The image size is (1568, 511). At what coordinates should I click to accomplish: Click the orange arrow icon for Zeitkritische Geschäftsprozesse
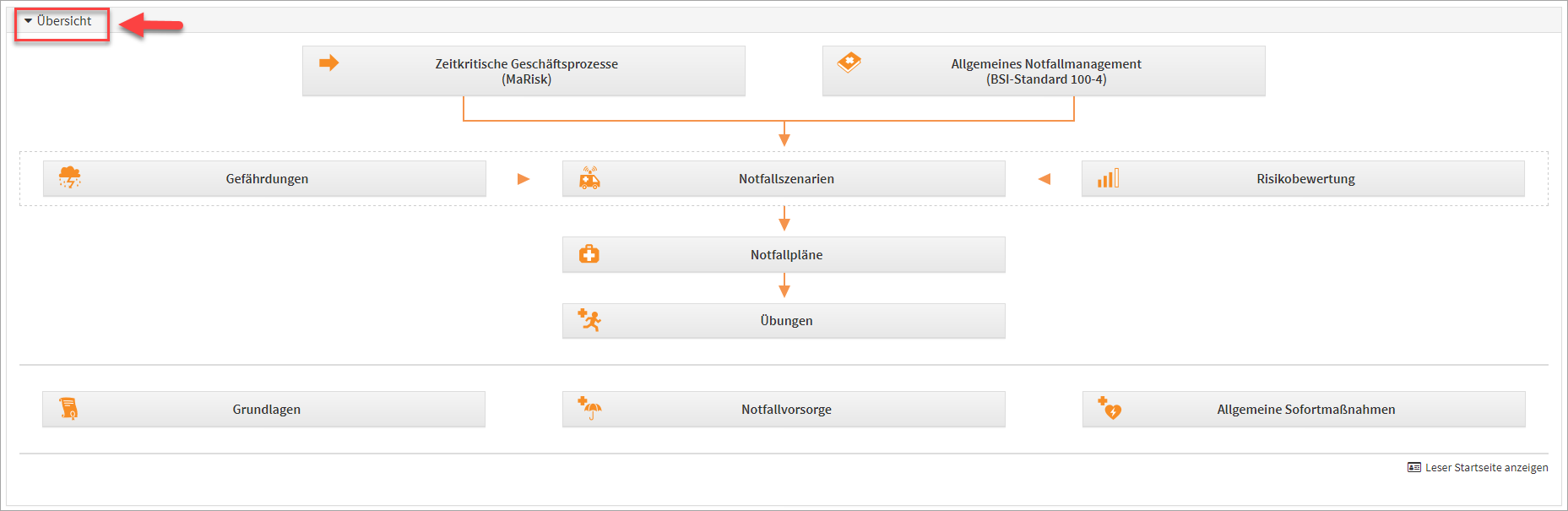(328, 63)
